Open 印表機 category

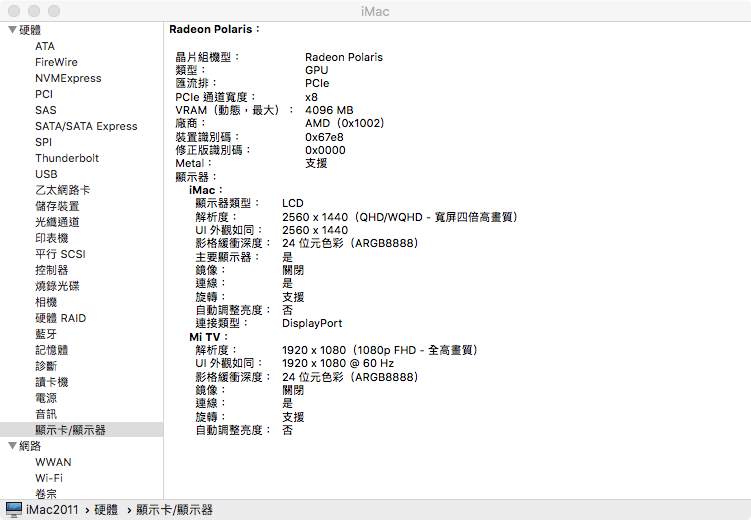52,238
